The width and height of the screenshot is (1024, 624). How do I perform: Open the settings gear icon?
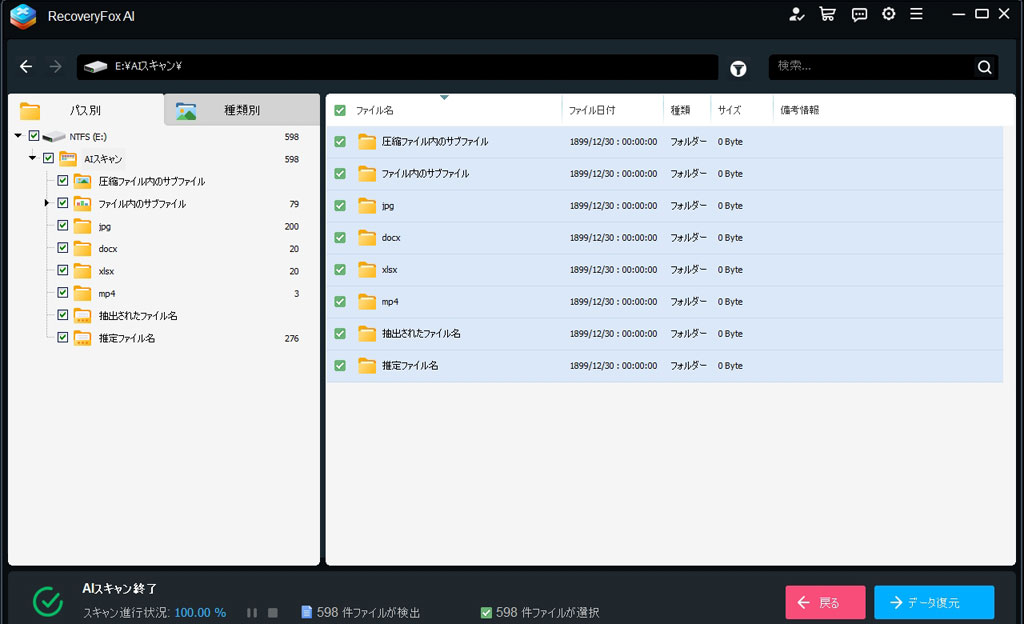889,14
